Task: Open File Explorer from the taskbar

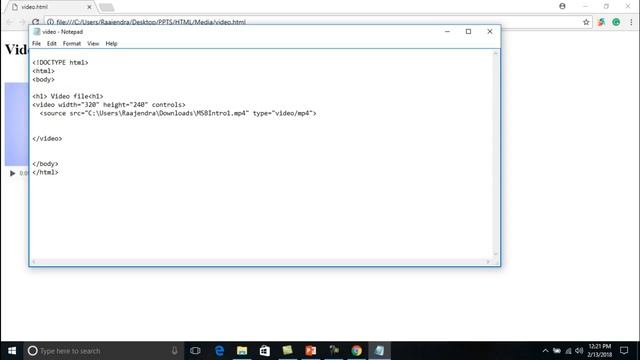Action: pos(242,351)
